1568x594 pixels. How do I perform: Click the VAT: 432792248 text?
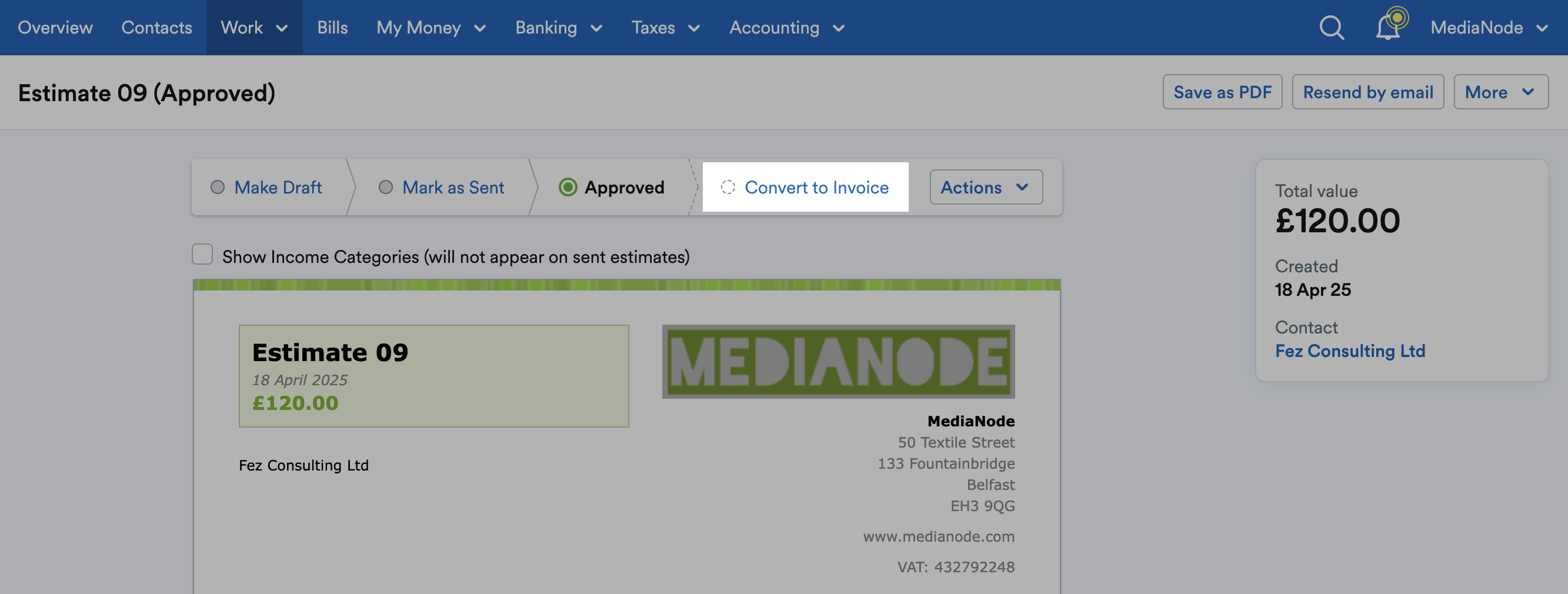pos(956,566)
